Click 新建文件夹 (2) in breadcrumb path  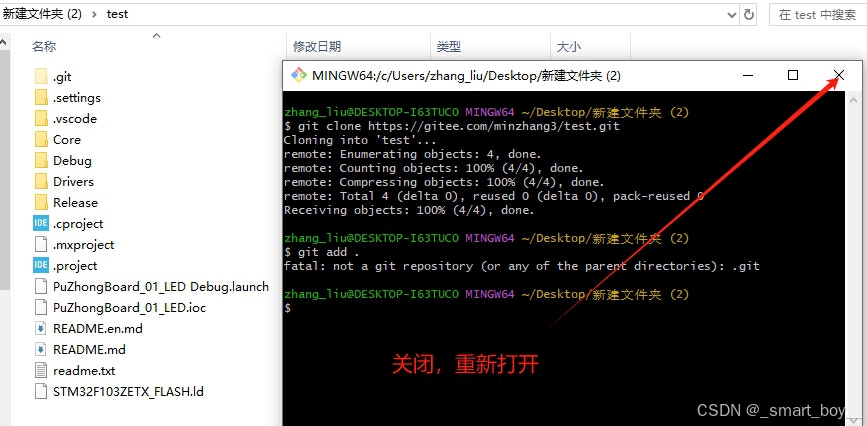pos(42,14)
